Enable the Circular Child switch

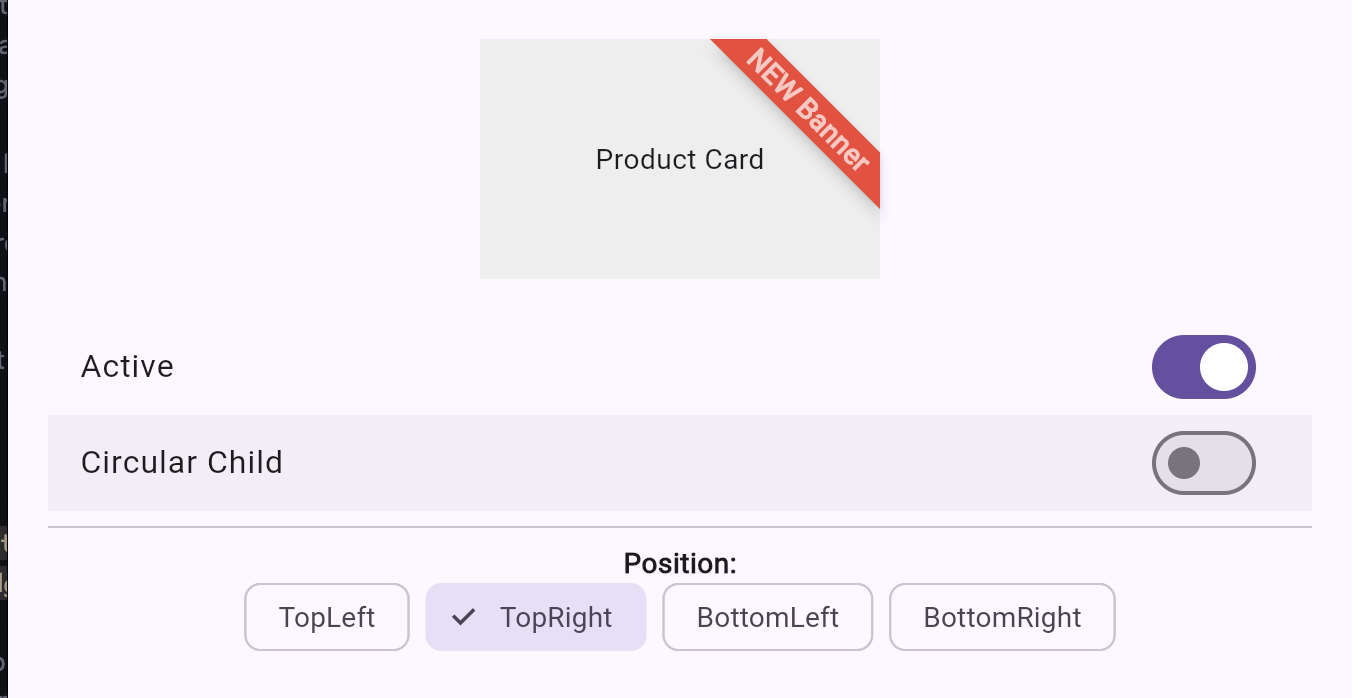[x=1203, y=463]
